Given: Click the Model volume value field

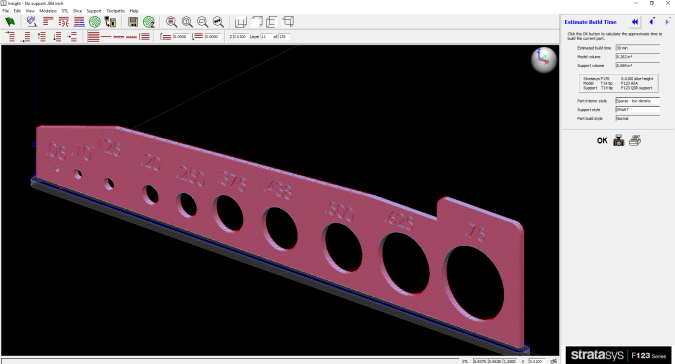Looking at the screenshot, I should click(638, 57).
